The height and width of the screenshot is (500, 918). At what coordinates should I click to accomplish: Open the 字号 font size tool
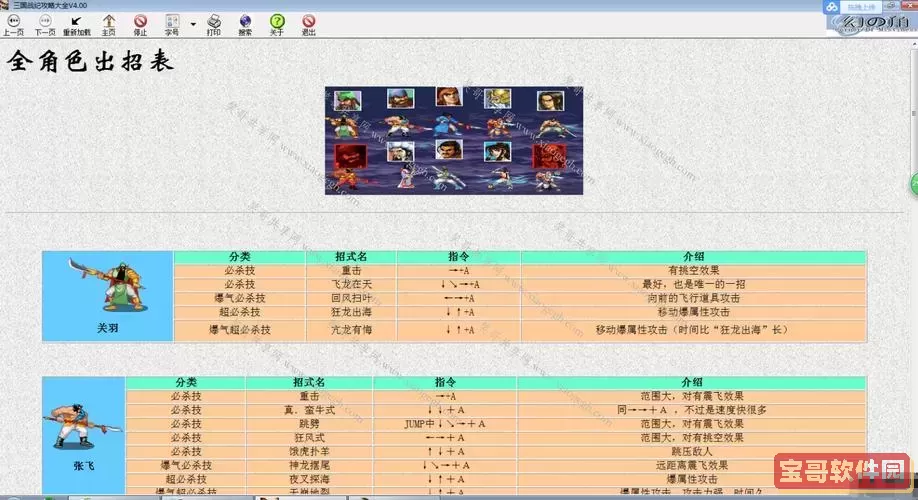[x=172, y=25]
